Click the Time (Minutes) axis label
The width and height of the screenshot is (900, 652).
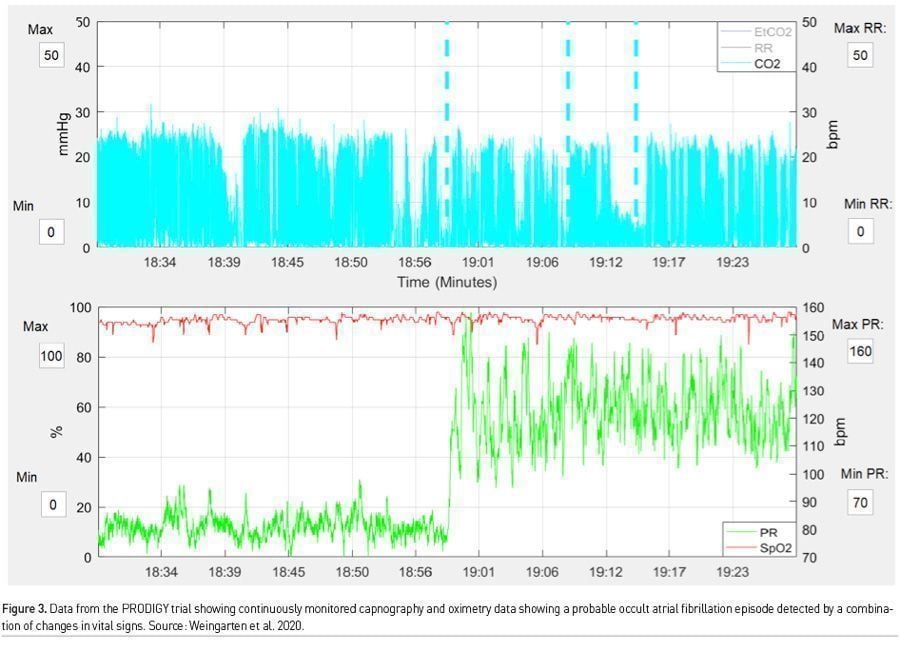click(x=447, y=282)
